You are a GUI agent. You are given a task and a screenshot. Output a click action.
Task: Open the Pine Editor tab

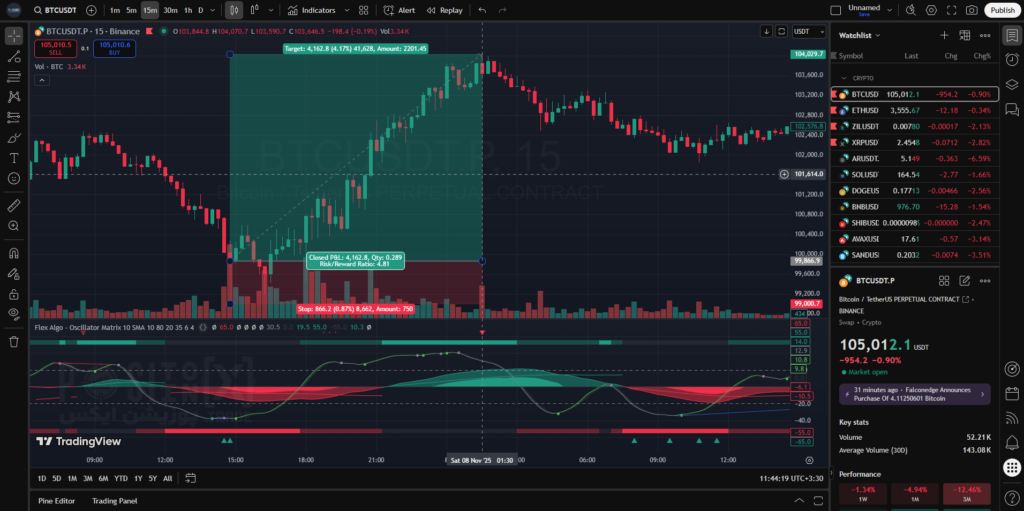tap(56, 501)
